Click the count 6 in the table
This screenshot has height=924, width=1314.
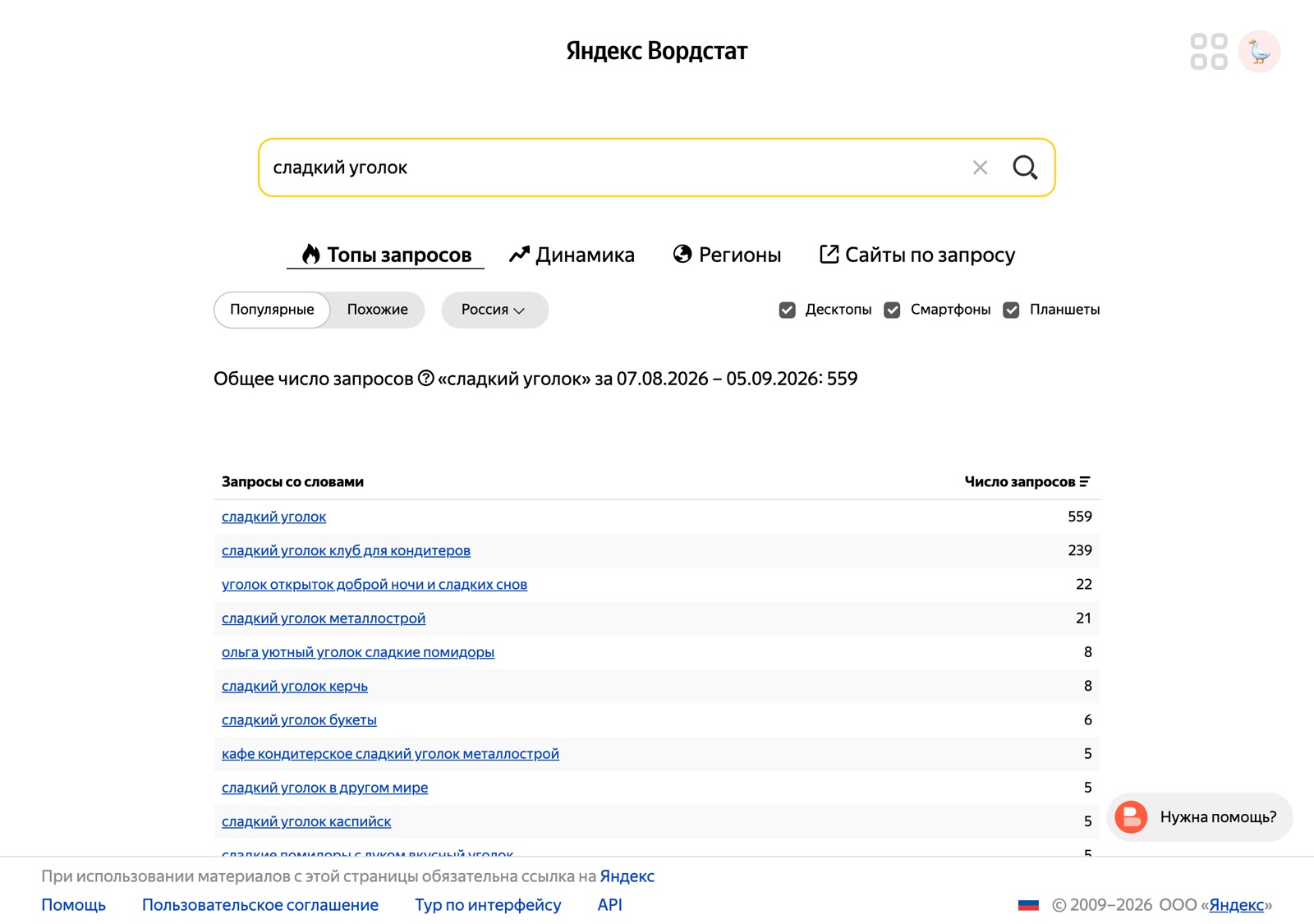point(1088,719)
